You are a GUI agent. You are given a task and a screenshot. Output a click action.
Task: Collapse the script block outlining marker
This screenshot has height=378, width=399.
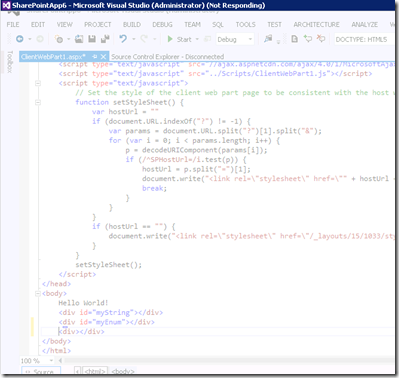point(38,83)
